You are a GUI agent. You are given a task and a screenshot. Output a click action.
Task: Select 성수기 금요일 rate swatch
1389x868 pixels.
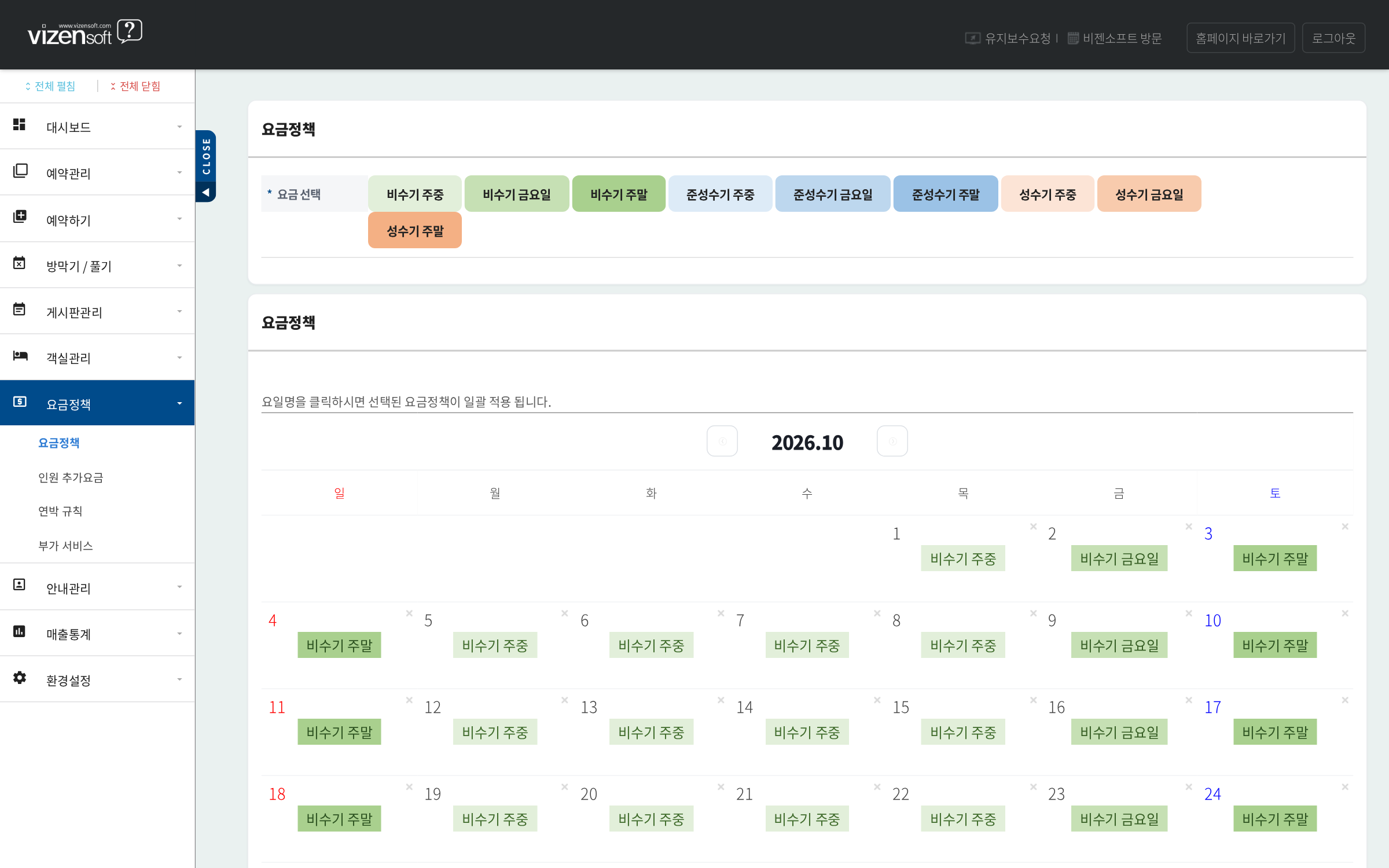[1149, 194]
